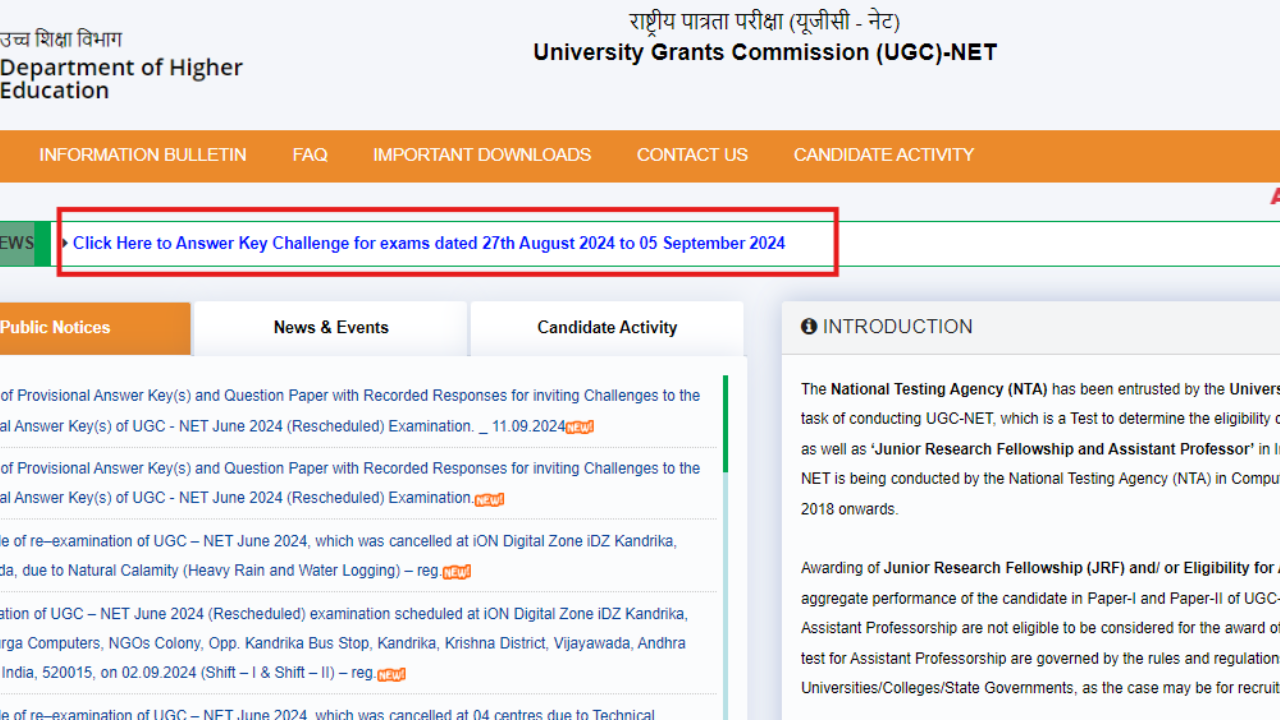Open the INFORMATION BULLETIN menu
The image size is (1280, 720).
click(142, 155)
